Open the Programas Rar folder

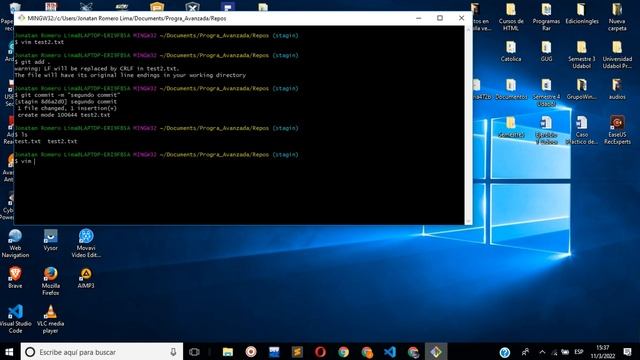coord(546,17)
